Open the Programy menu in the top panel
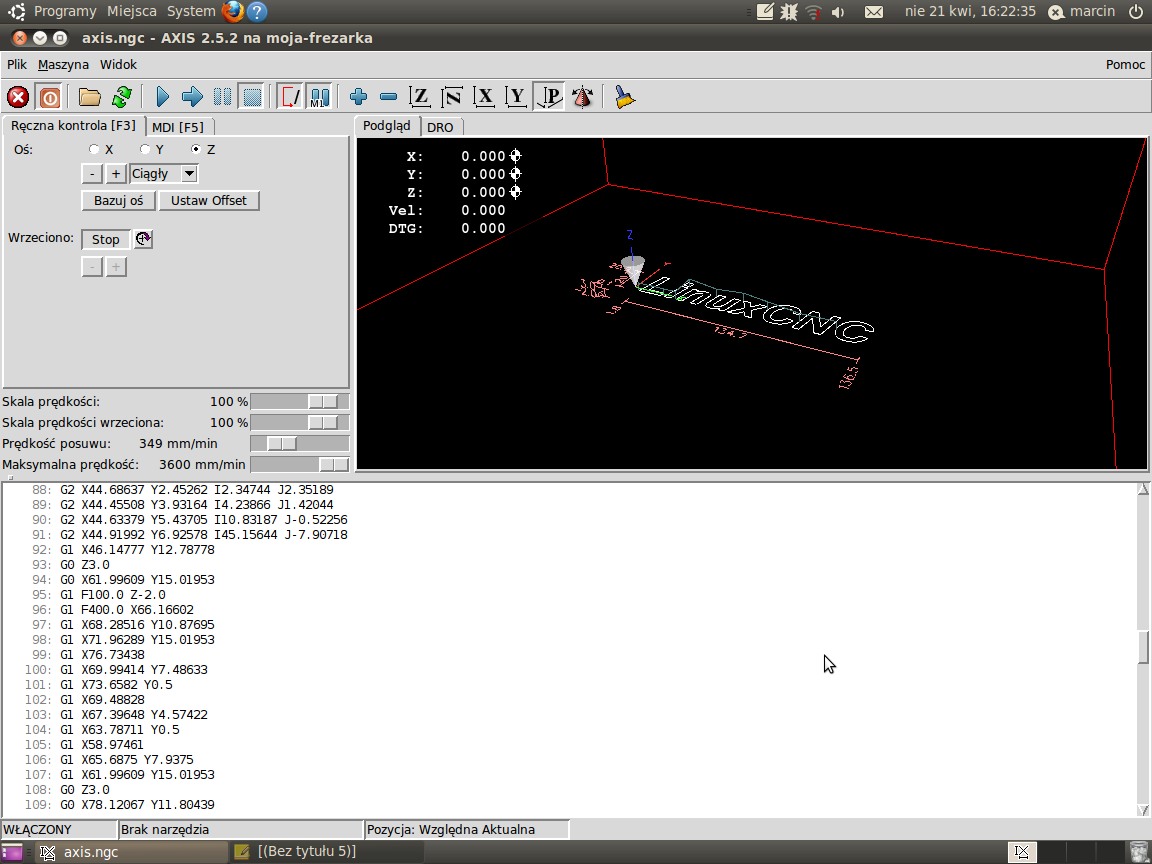The height and width of the screenshot is (864, 1152). click(65, 11)
